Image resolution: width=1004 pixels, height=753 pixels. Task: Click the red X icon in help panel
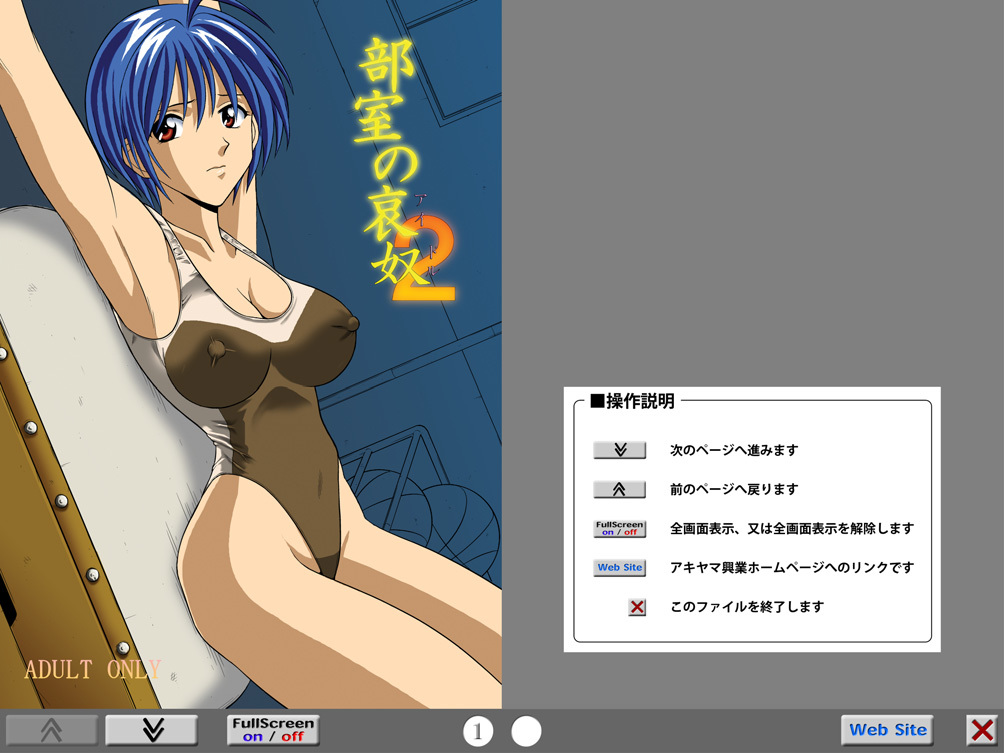pyautogui.click(x=637, y=607)
